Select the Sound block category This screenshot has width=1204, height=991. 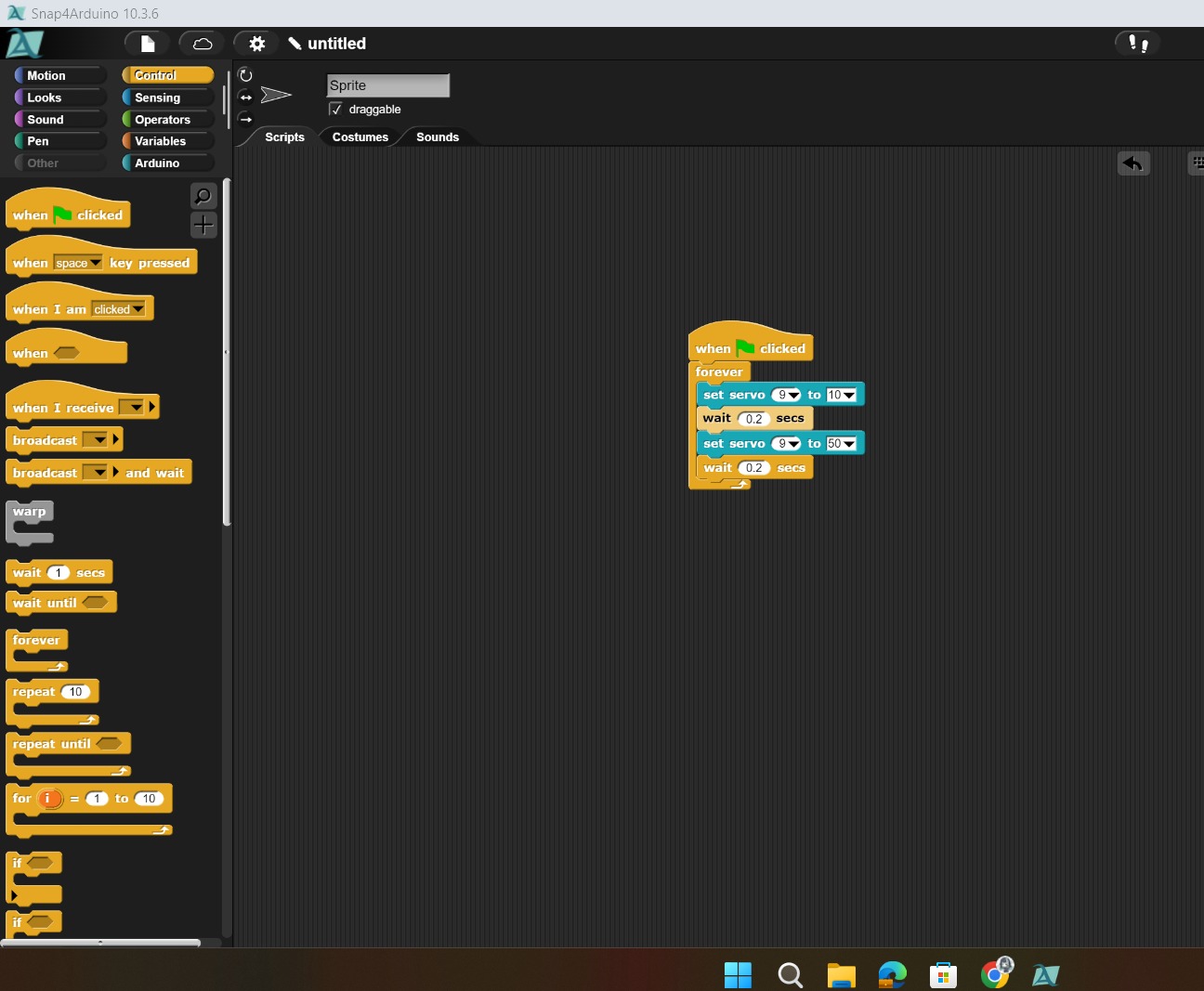tap(60, 119)
